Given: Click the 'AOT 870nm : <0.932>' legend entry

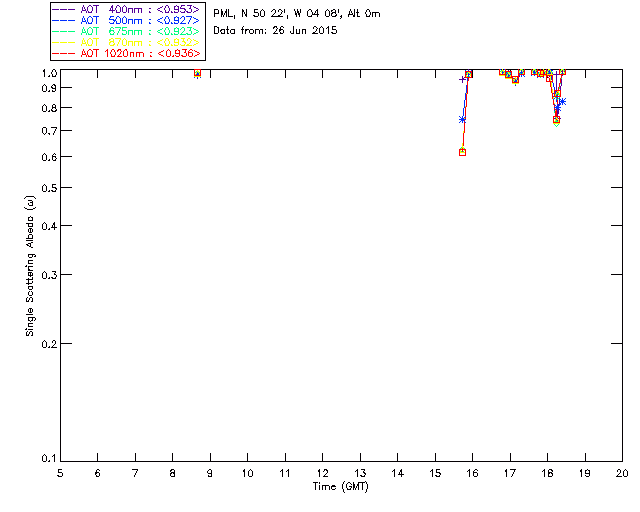Looking at the screenshot, I should pos(126,42).
